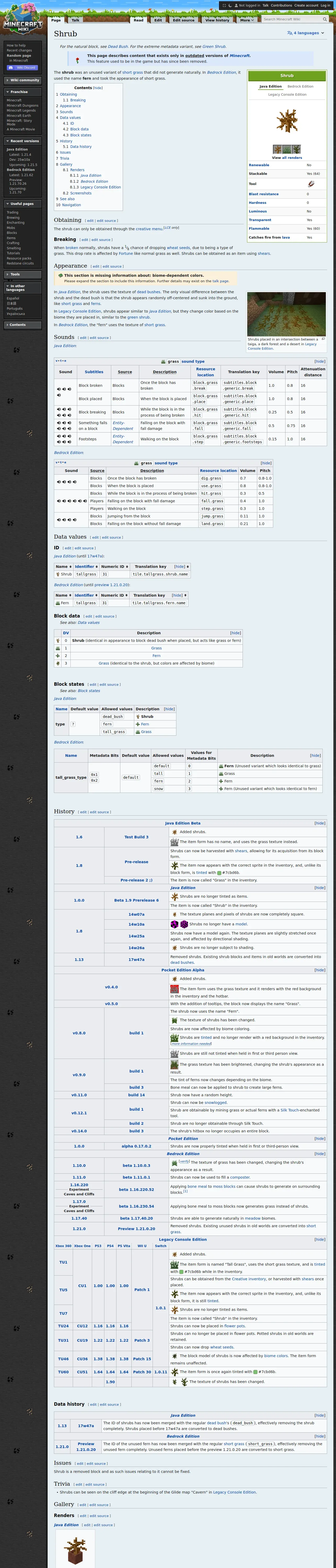Select Bedrock Edition infobox tab
The image size is (336, 1568).
point(300,87)
